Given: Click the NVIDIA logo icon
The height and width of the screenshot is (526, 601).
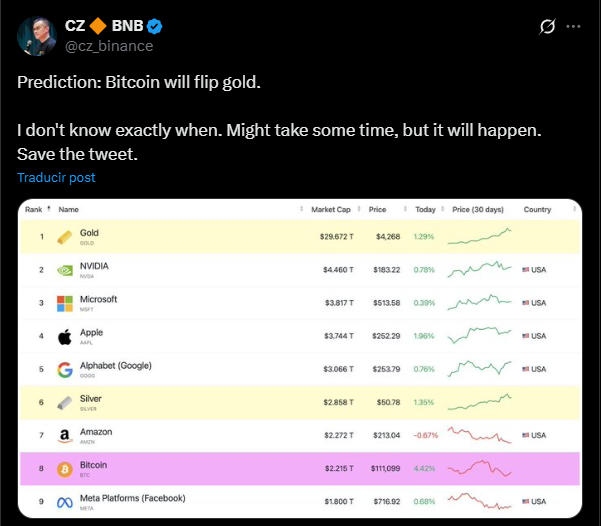Looking at the screenshot, I should coord(65,270).
